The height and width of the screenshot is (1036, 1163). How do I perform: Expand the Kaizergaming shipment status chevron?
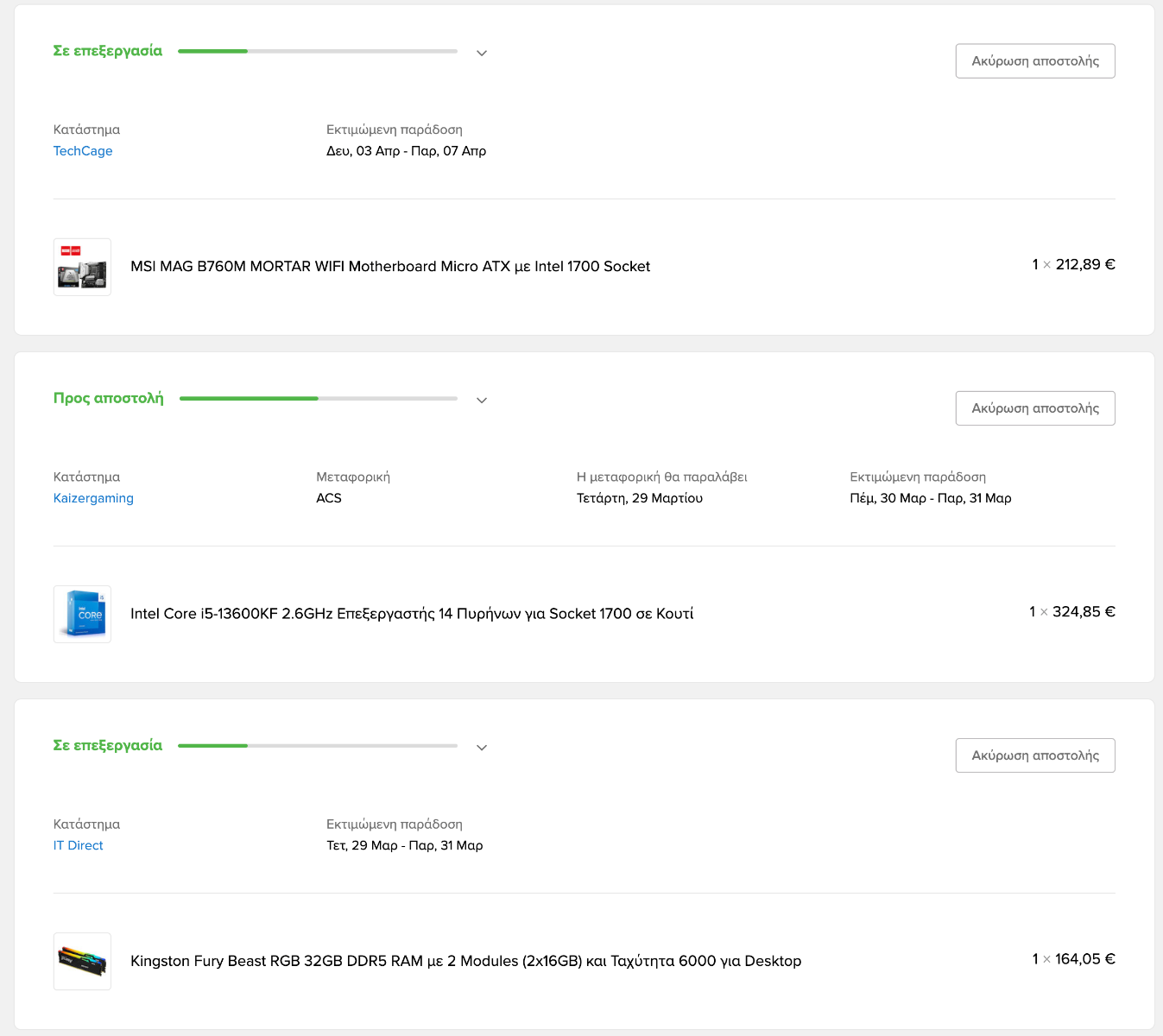tap(482, 400)
